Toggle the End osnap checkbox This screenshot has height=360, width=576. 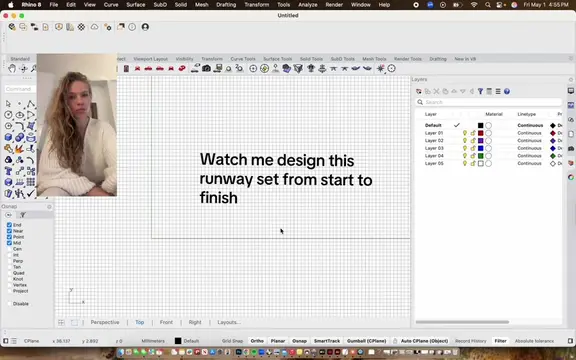(9, 225)
